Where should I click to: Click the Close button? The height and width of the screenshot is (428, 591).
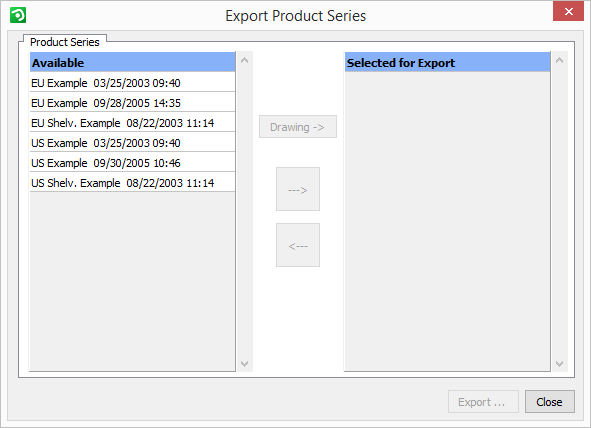click(x=550, y=402)
